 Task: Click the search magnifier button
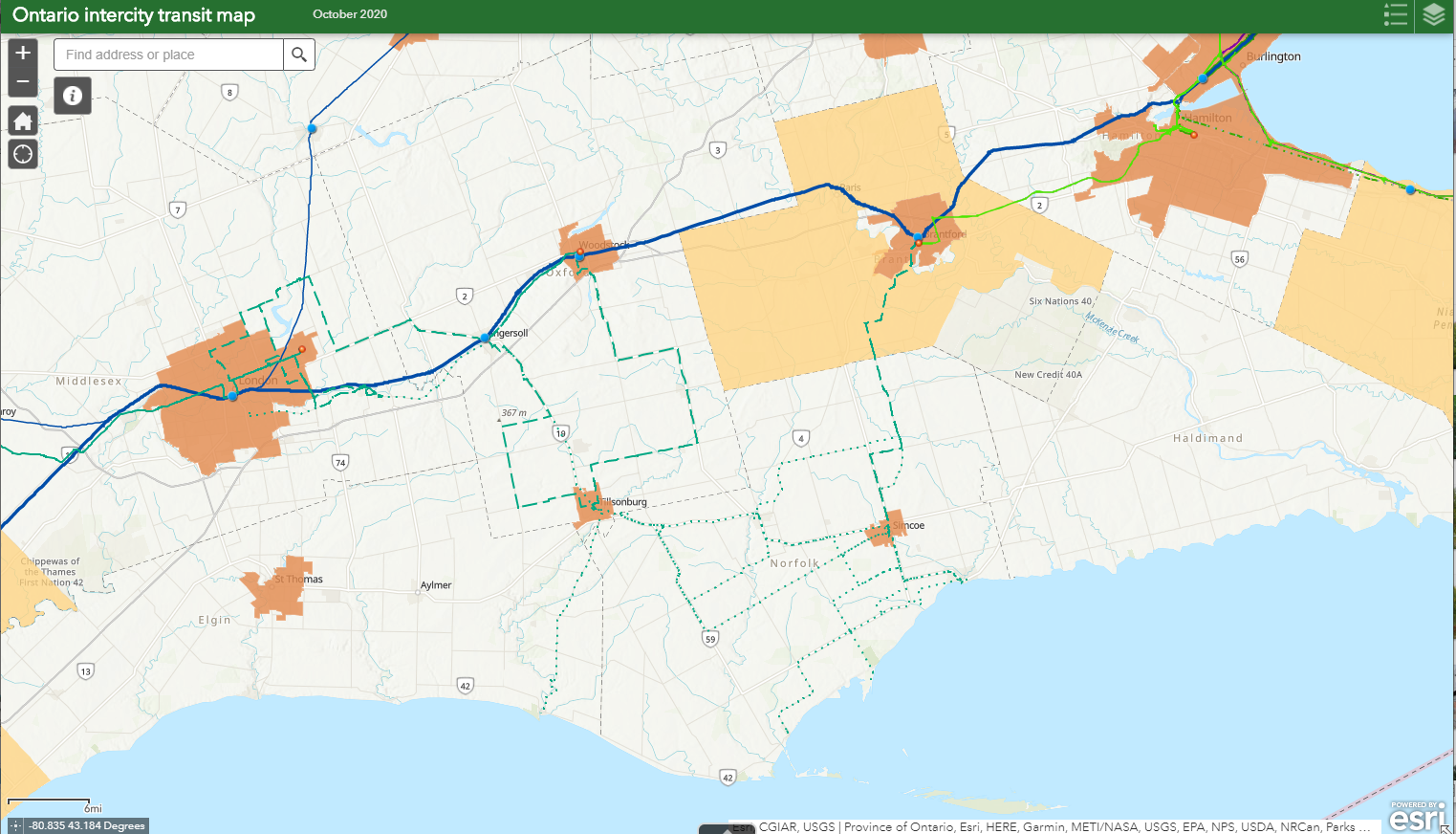pos(299,55)
